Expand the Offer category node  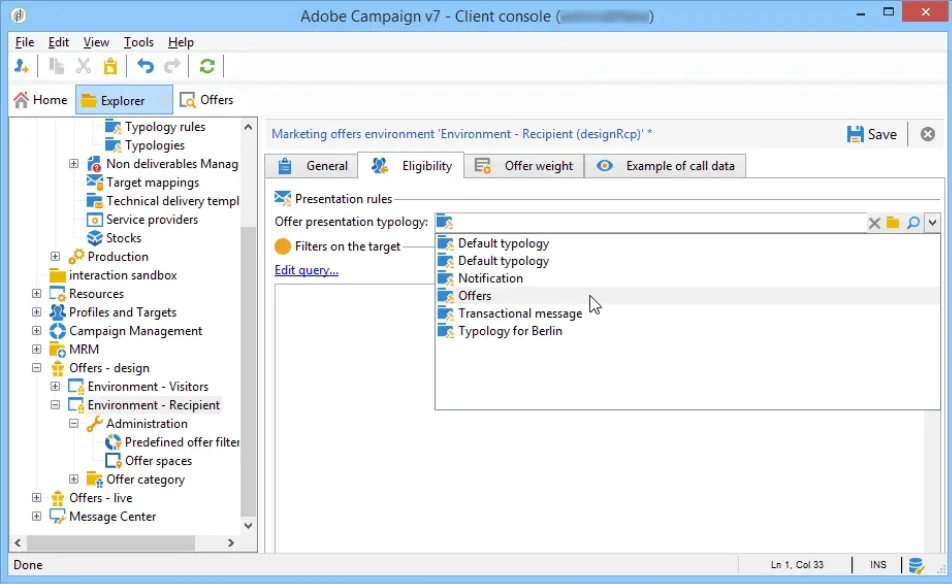pos(73,480)
